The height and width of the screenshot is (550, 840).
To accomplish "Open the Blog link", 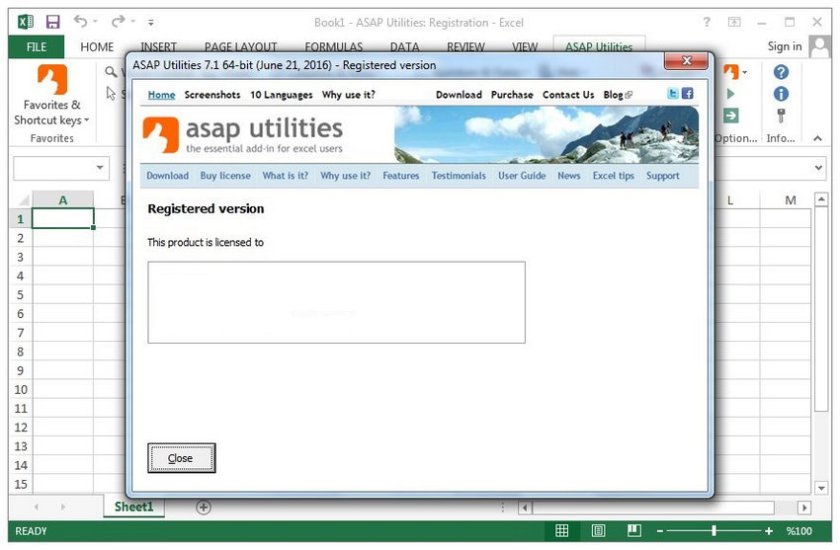I will tap(617, 95).
